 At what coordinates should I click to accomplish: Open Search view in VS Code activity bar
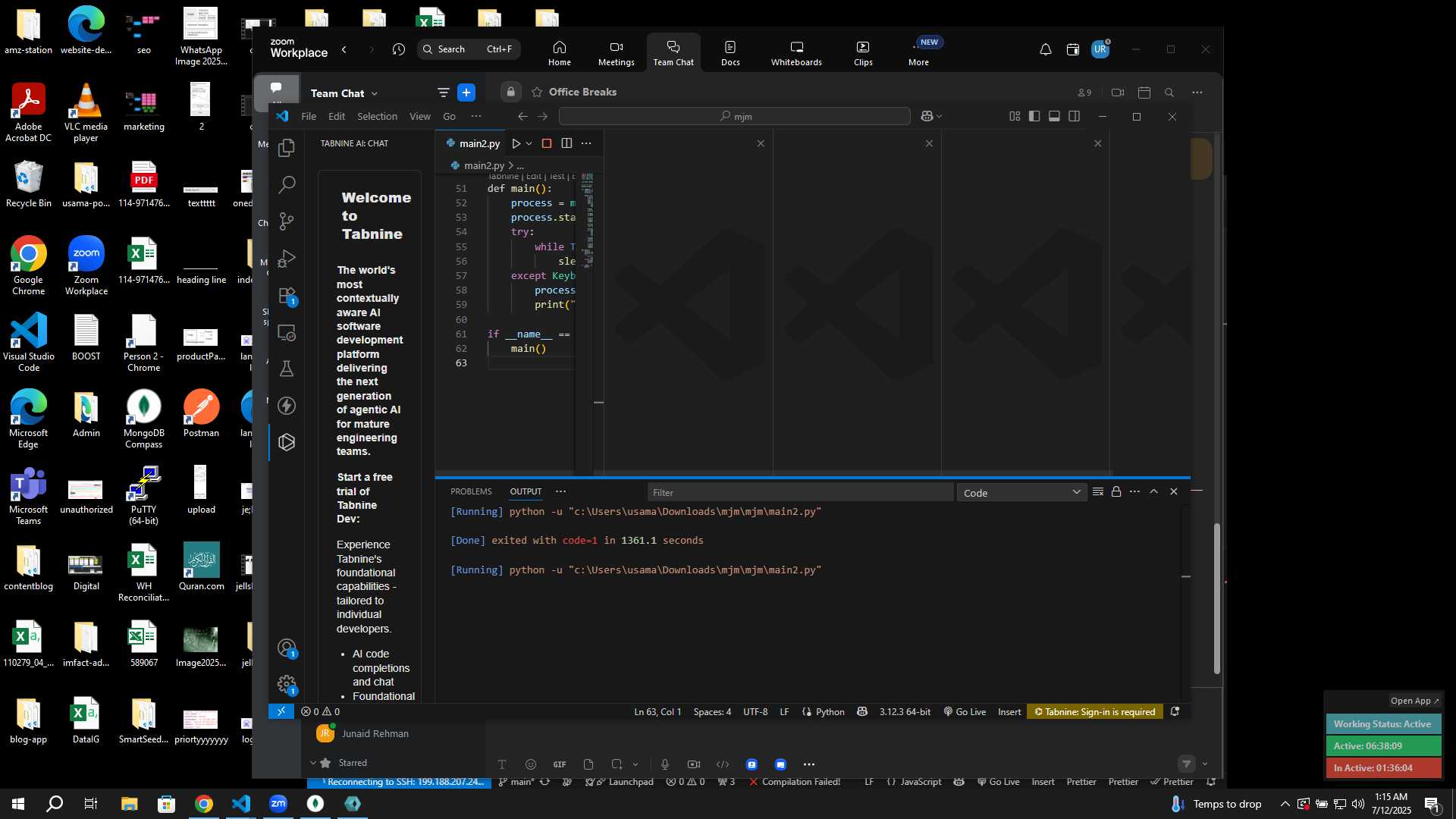point(287,184)
